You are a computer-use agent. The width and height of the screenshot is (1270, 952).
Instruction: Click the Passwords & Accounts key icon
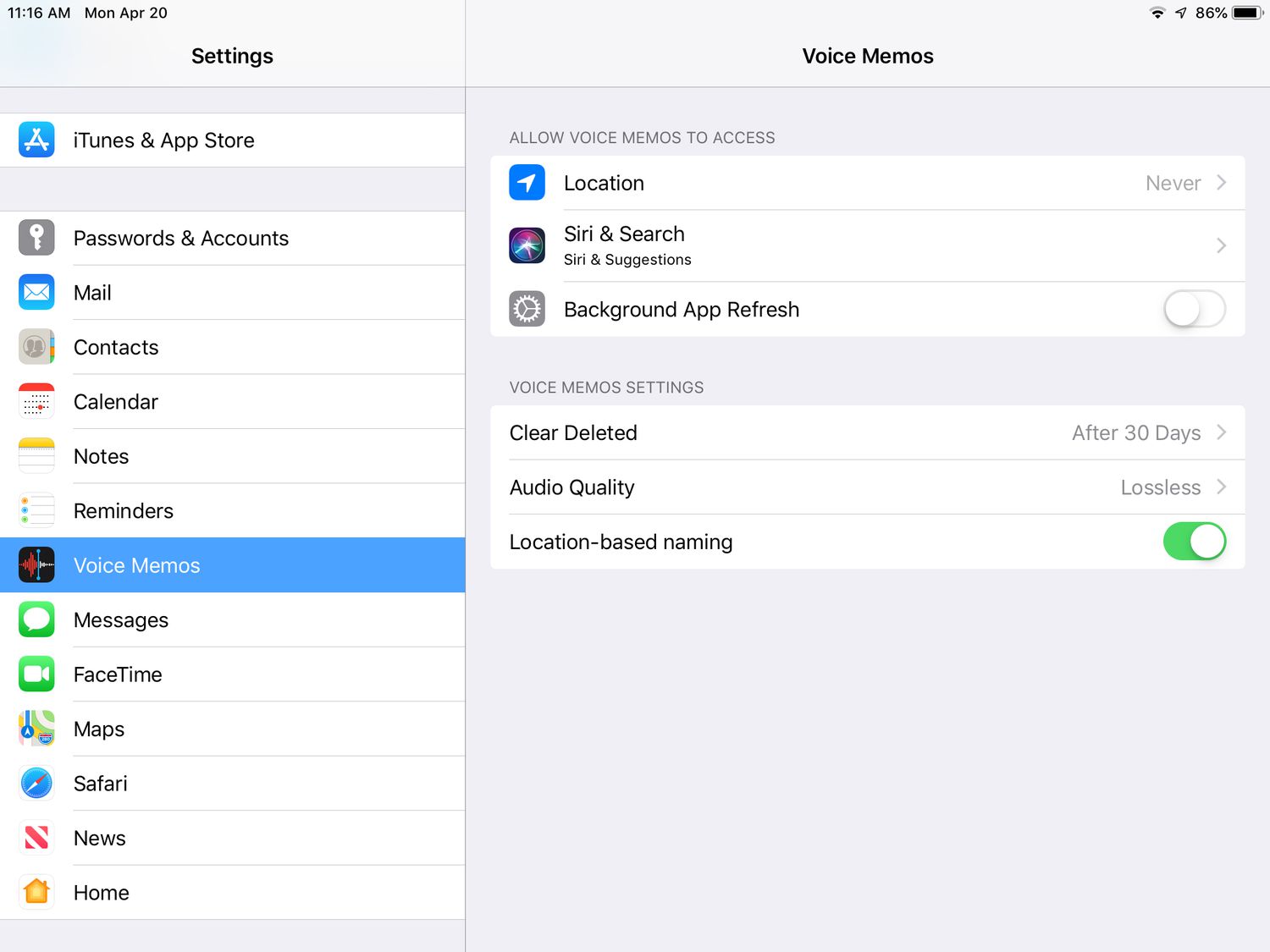(x=36, y=238)
